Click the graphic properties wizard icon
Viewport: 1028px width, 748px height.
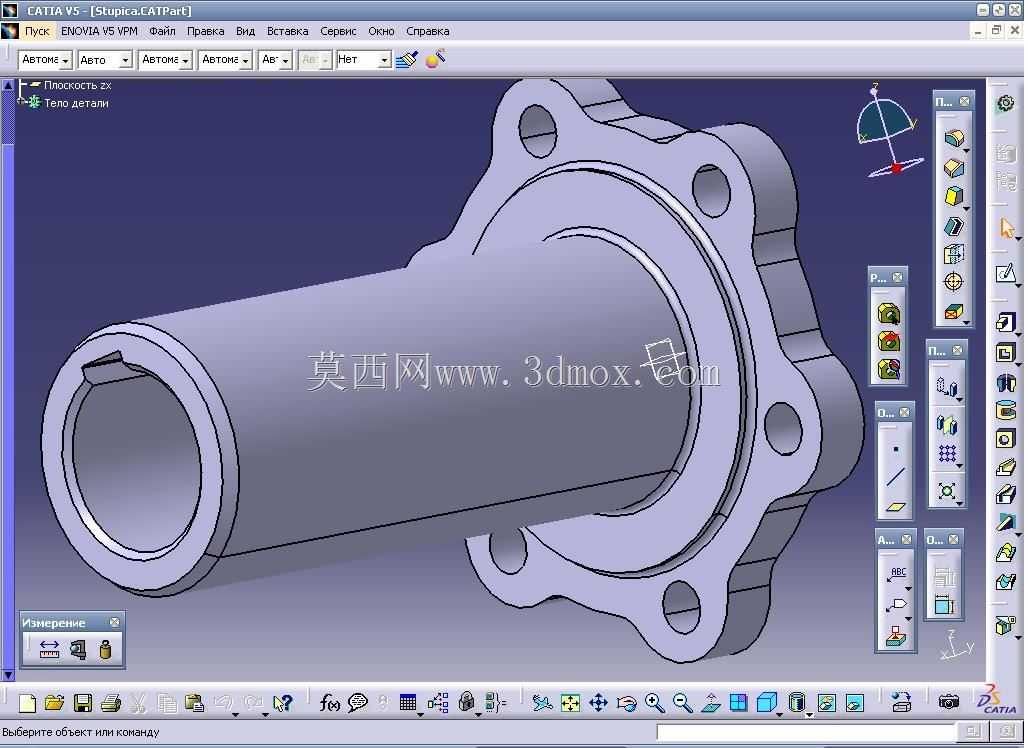click(435, 59)
